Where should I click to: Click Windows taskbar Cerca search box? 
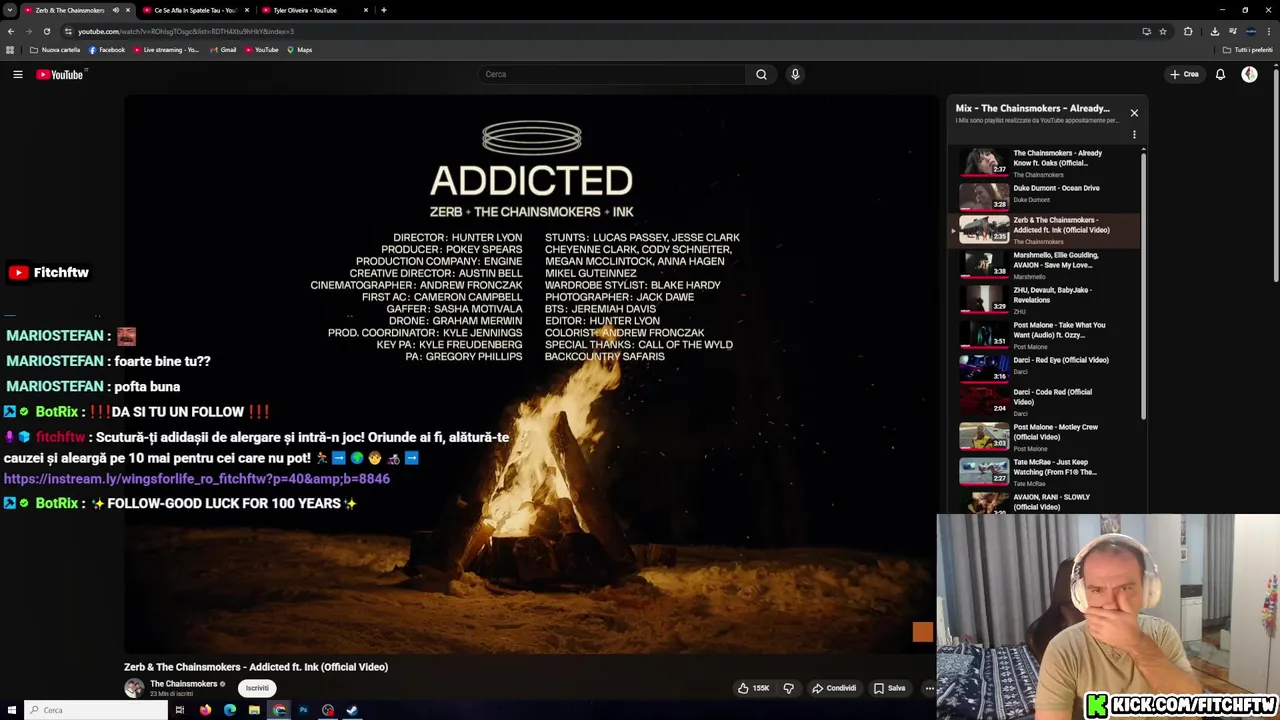[96, 710]
